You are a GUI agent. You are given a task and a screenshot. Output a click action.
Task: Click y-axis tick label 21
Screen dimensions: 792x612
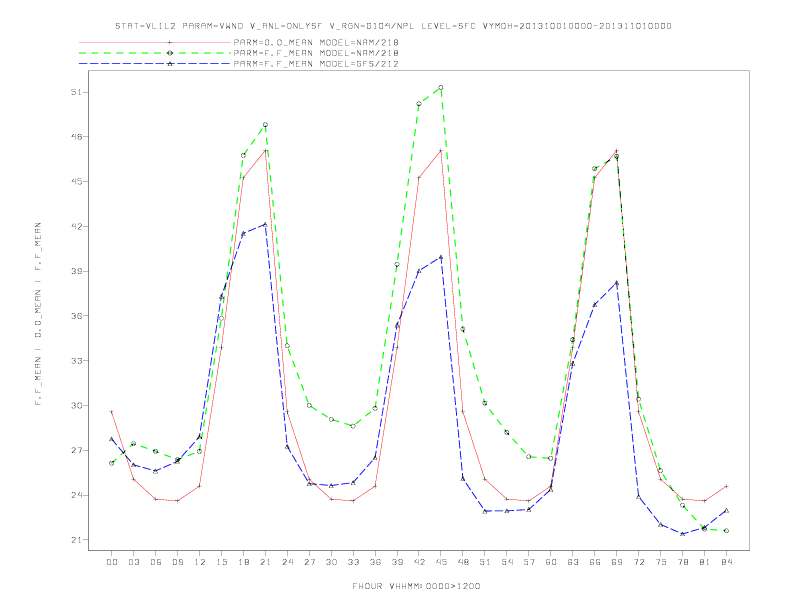[x=77, y=540]
